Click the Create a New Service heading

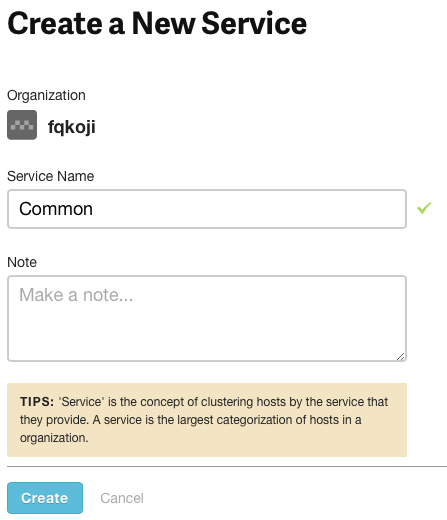pyautogui.click(x=157, y=23)
